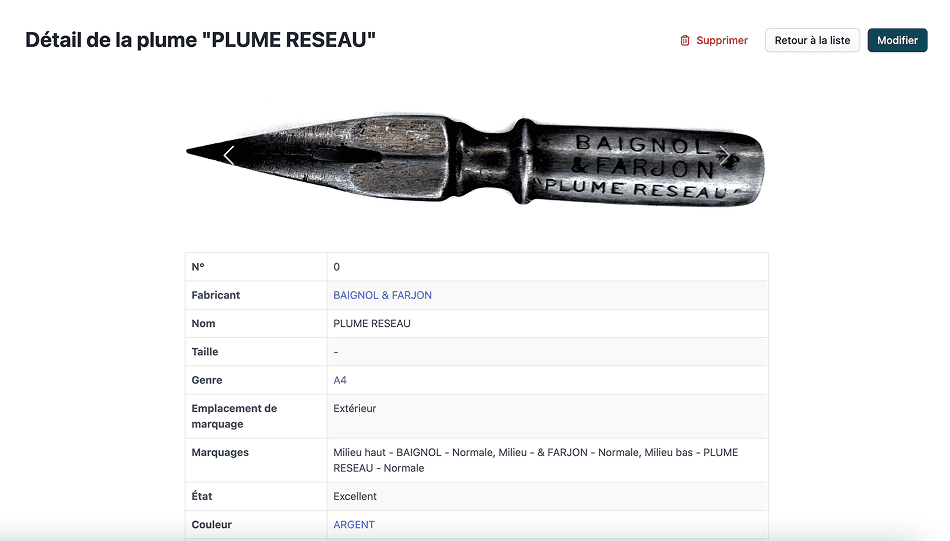
Task: Click the Emplacement de marquage label
Action: [234, 416]
